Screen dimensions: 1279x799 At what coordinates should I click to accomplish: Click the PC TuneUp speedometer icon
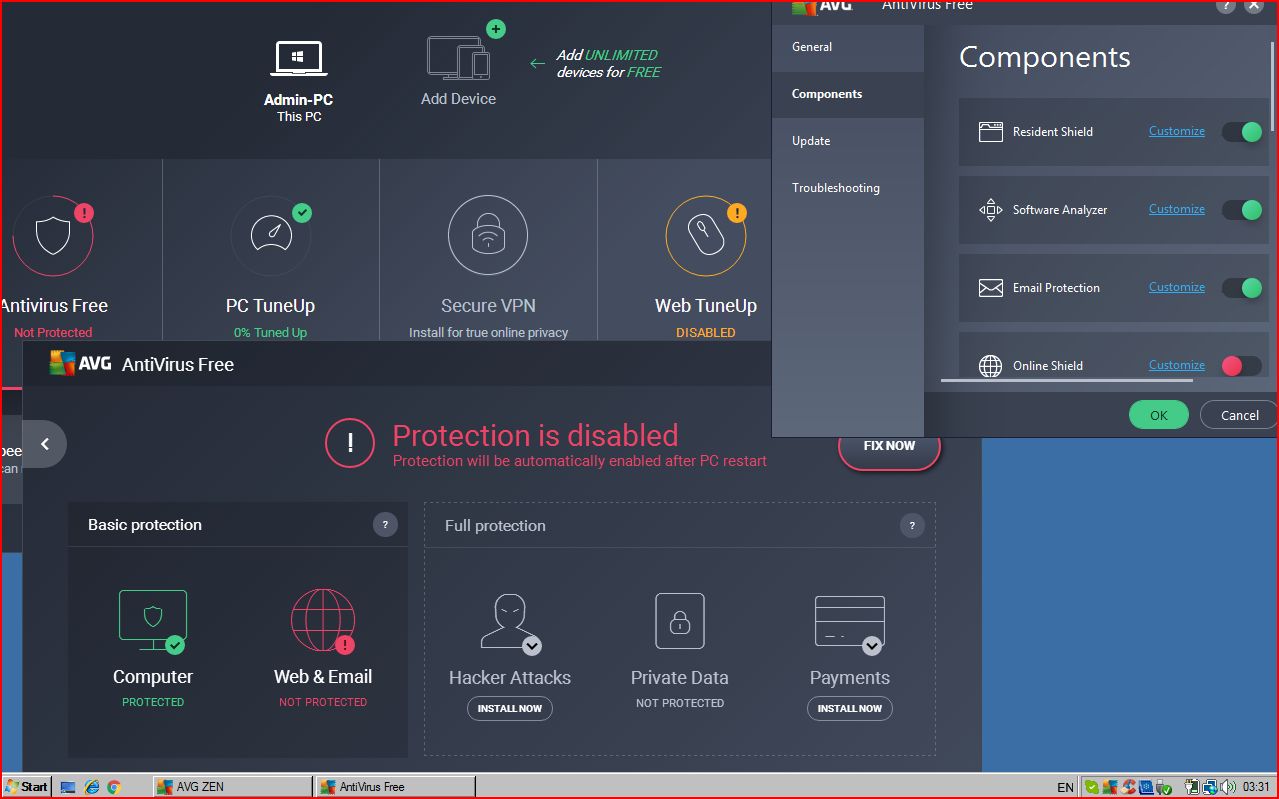coord(270,235)
